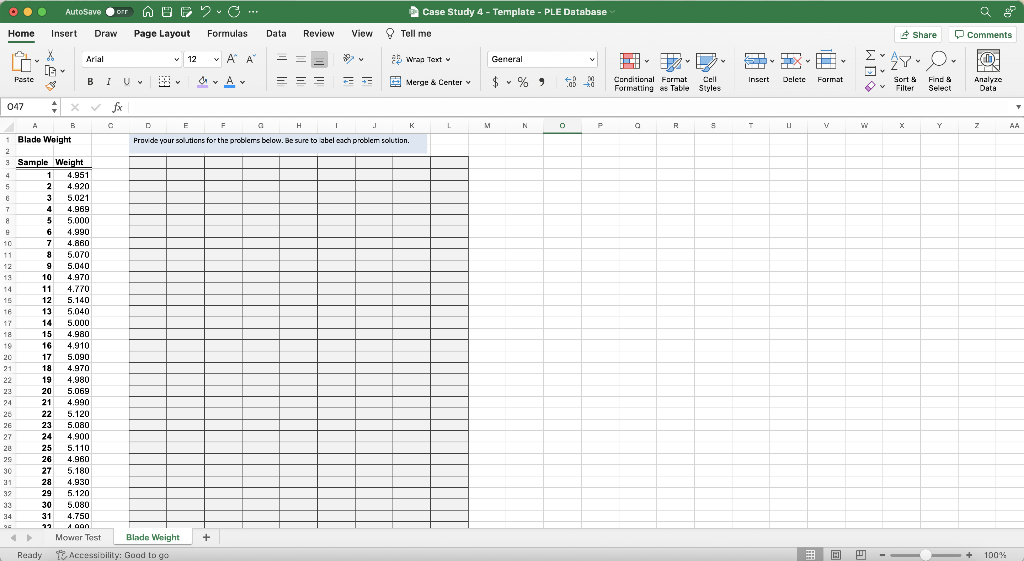The image size is (1024, 561).
Task: Open the fill color dropdown arrow
Action: (x=215, y=82)
